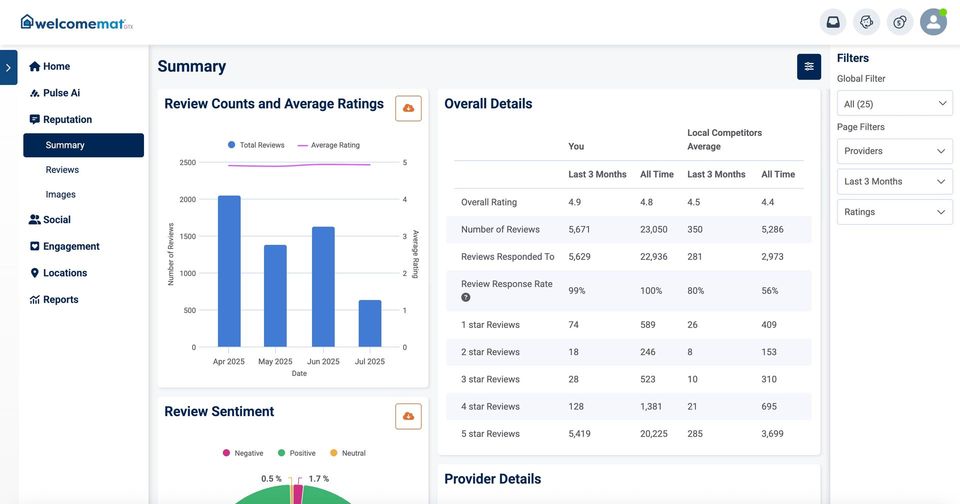The height and width of the screenshot is (504, 960).
Task: Open the Last 3 Months filter dropdown
Action: click(894, 181)
